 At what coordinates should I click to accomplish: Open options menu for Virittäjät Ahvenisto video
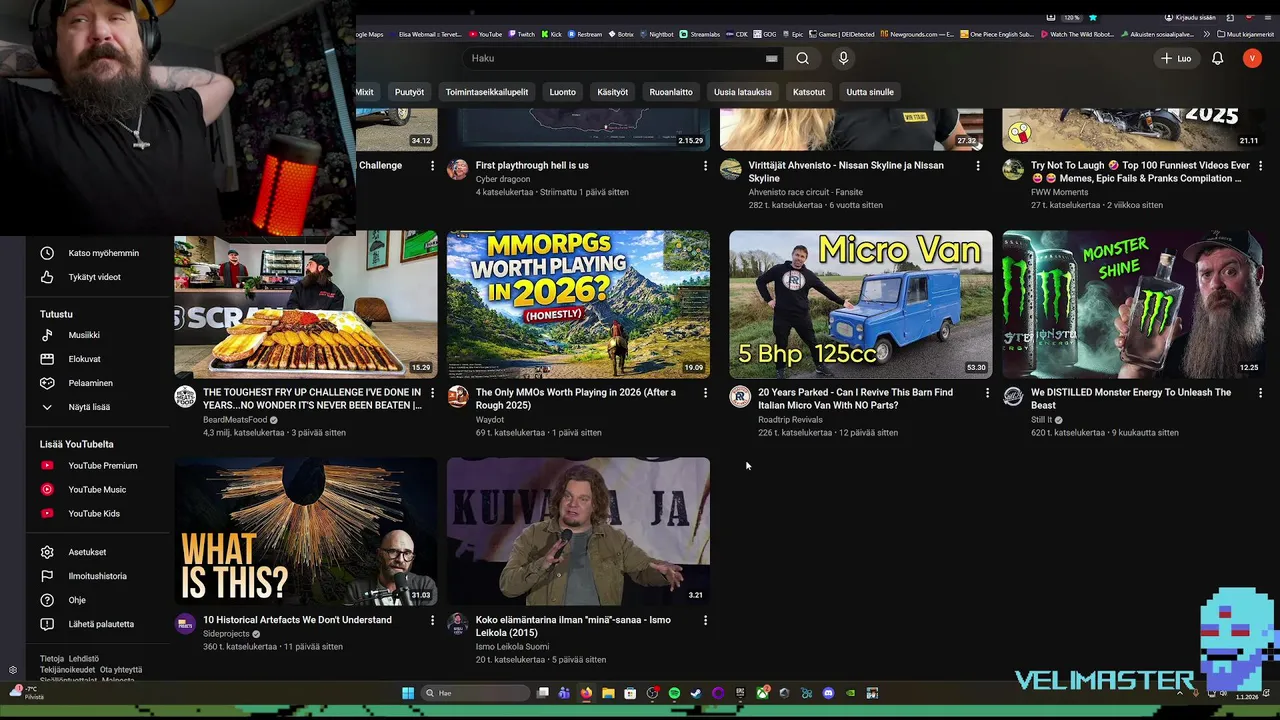click(978, 166)
